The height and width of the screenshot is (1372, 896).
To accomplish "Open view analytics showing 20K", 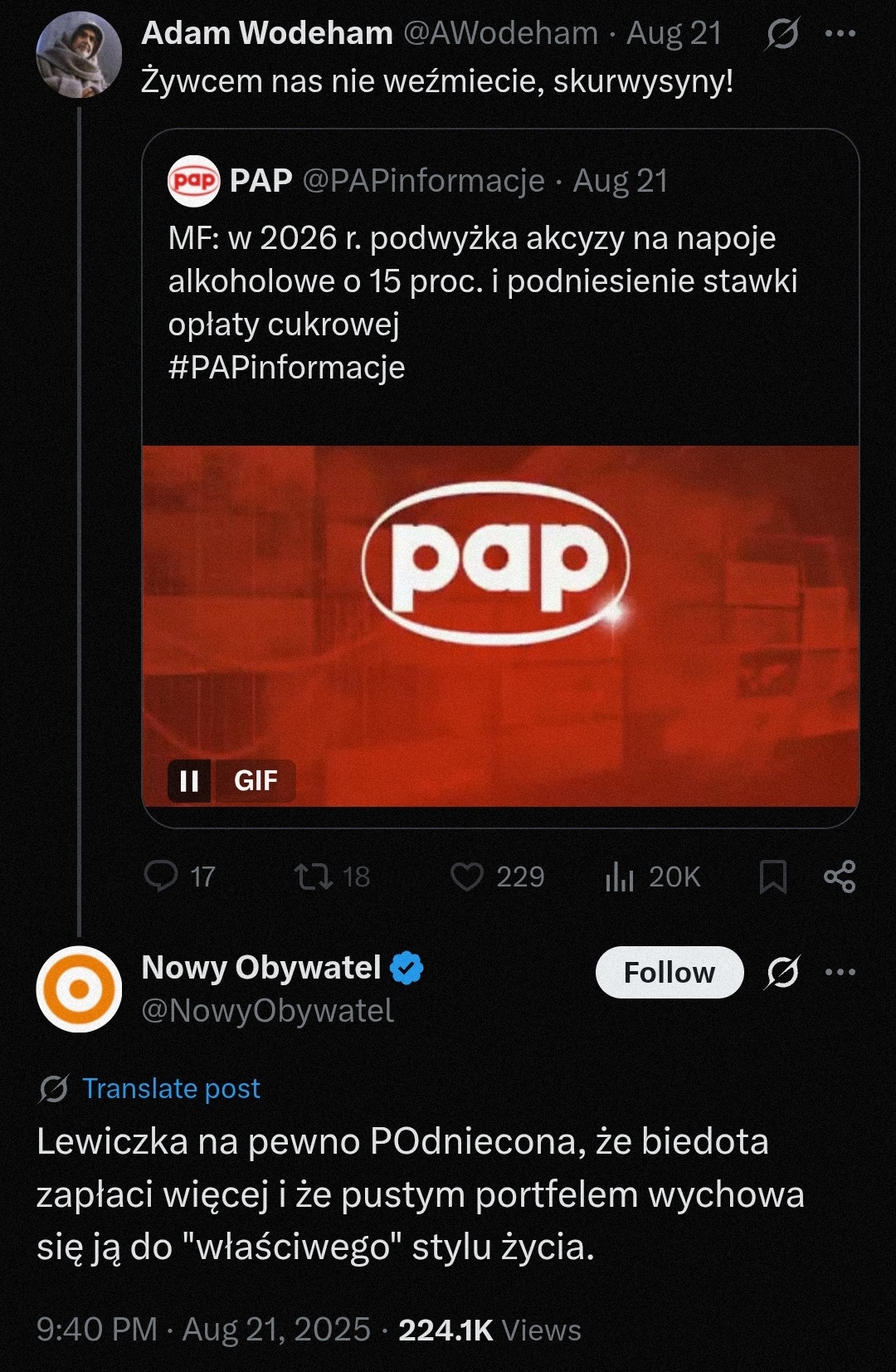I will click(x=620, y=876).
